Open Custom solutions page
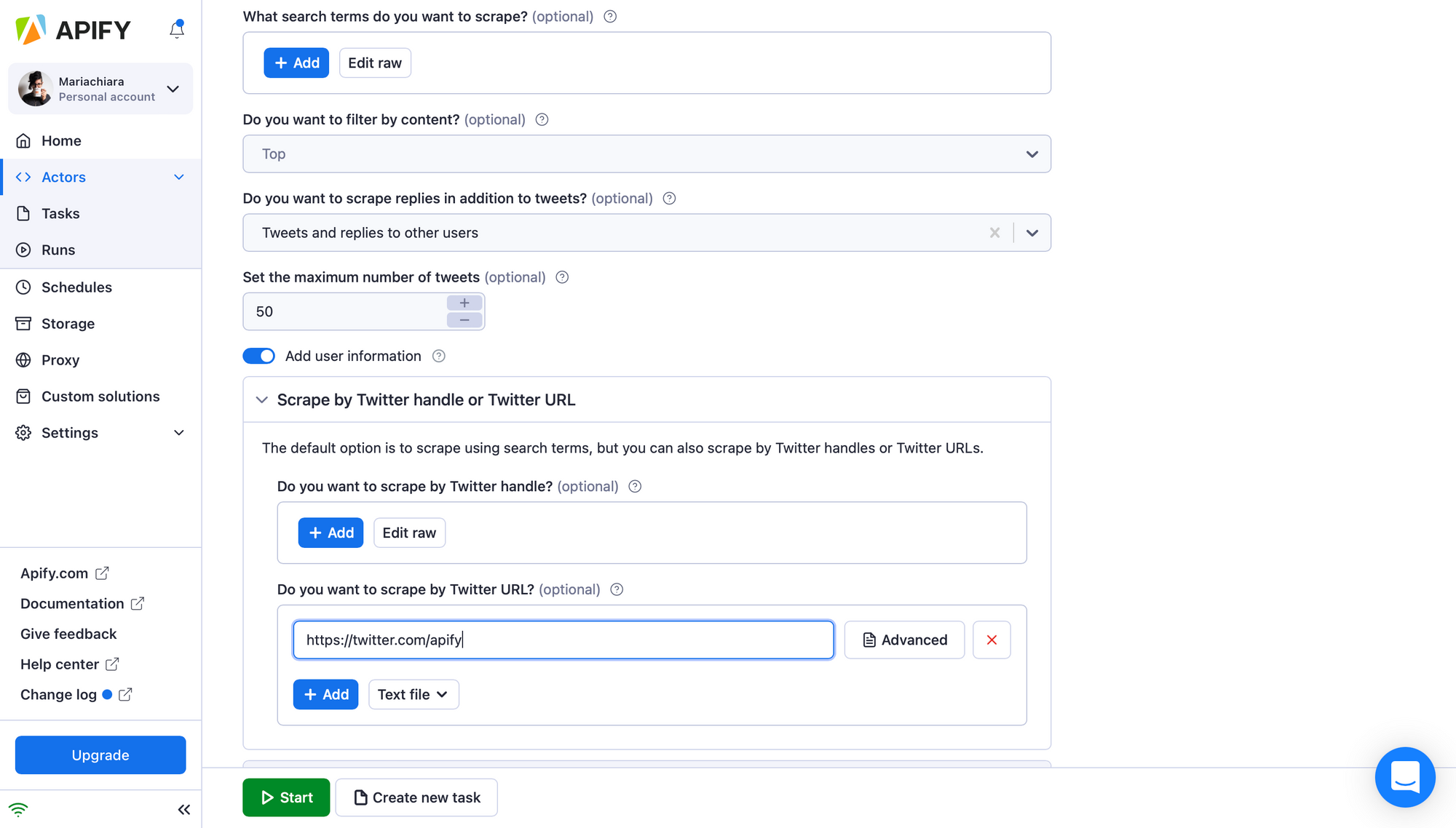1456x828 pixels. (100, 396)
